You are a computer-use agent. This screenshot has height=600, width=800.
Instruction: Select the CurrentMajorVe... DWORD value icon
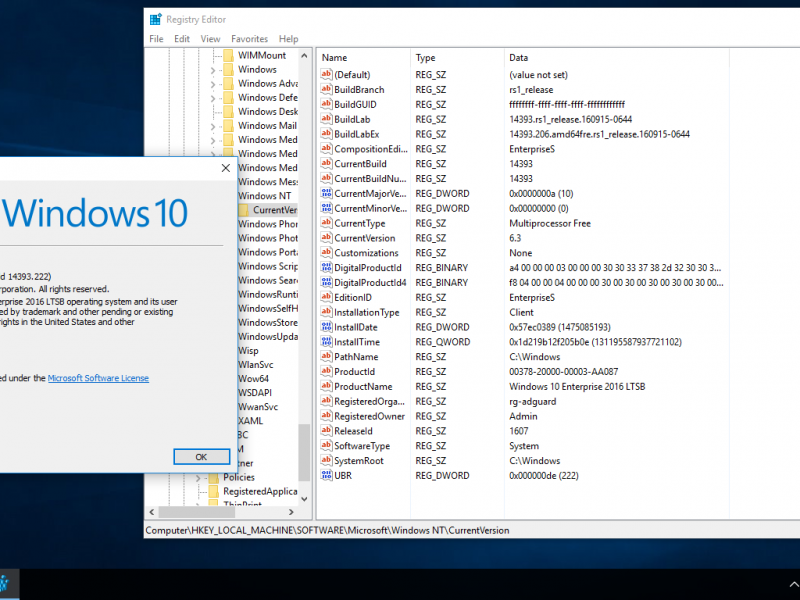327,193
